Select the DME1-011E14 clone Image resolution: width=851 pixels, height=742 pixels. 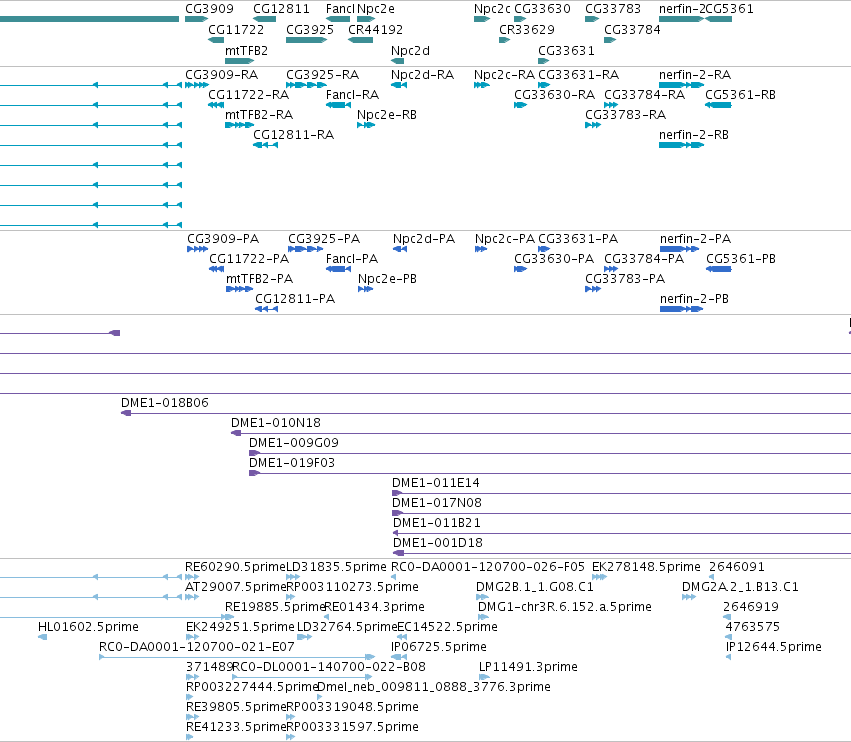point(621,493)
